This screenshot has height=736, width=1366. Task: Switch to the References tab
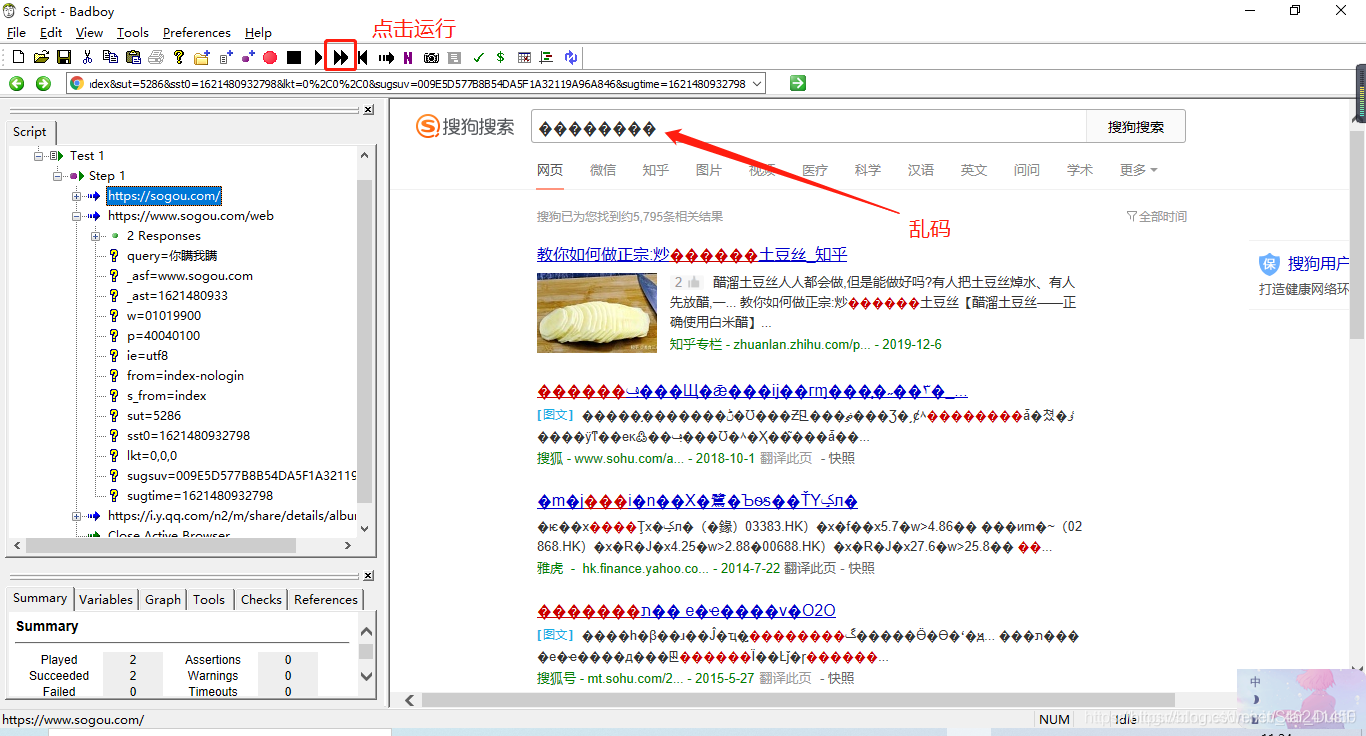[x=326, y=599]
